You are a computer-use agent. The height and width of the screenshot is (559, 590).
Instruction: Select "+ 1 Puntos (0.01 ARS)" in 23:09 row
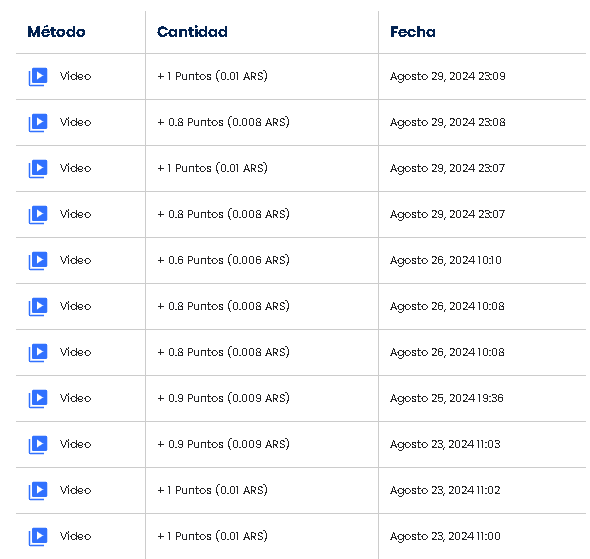tap(213, 76)
